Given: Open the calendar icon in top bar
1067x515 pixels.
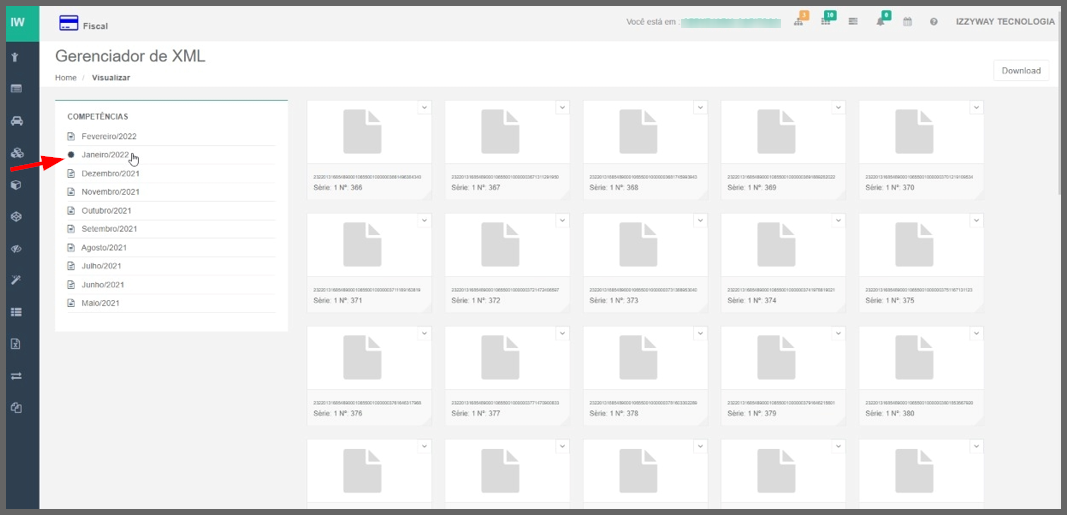Looking at the screenshot, I should click(907, 22).
